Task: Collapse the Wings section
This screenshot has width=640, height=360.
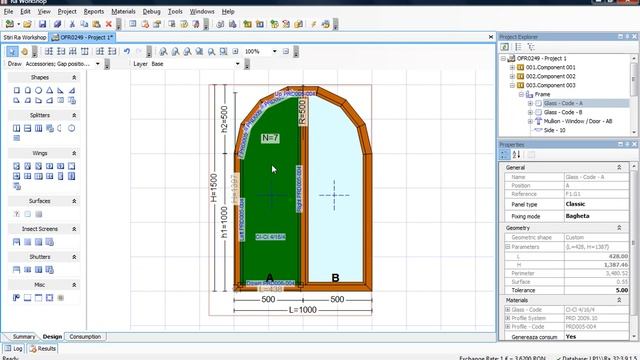Action: [74, 153]
